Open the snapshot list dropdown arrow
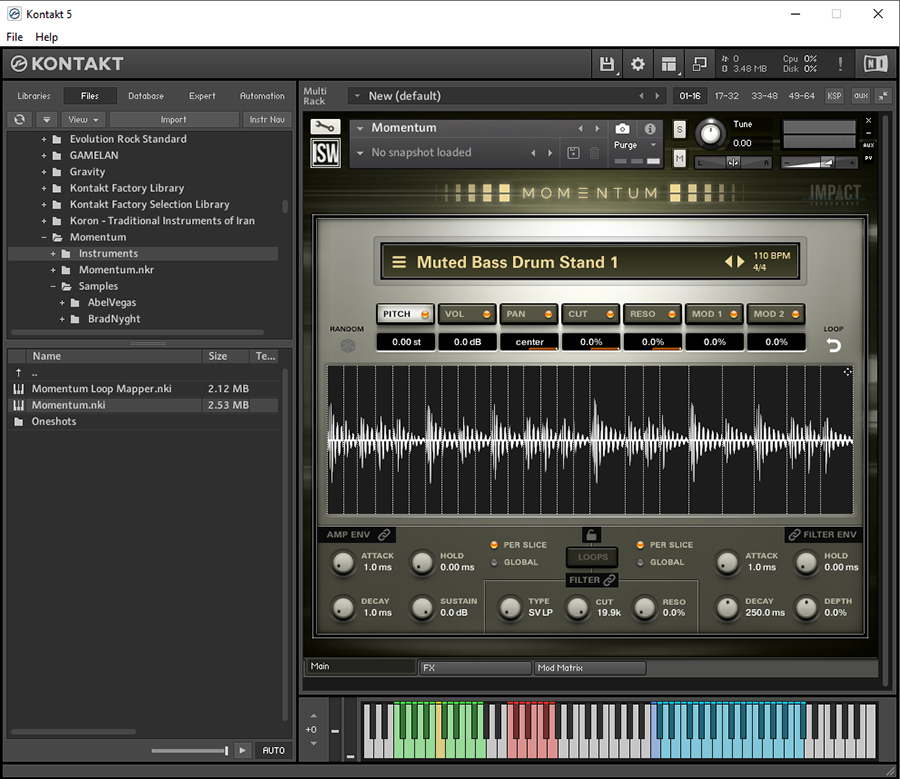 coord(360,153)
